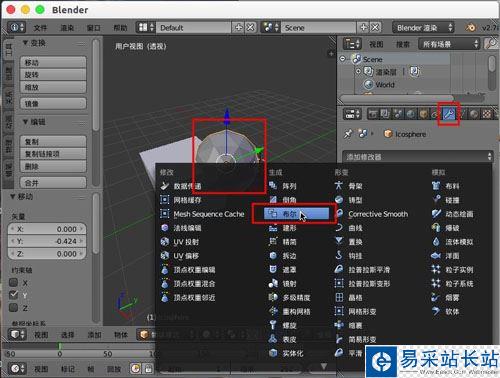Click the 旋转 Rotate button
Image resolution: width=500 pixels, height=378 pixels.
[53, 75]
